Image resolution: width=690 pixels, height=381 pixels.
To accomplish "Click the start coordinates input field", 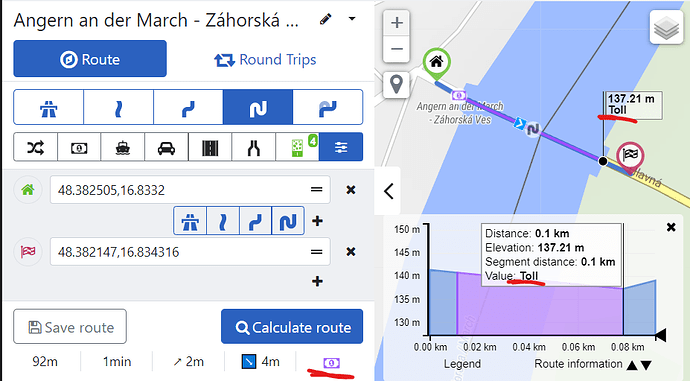I will pyautogui.click(x=190, y=190).
